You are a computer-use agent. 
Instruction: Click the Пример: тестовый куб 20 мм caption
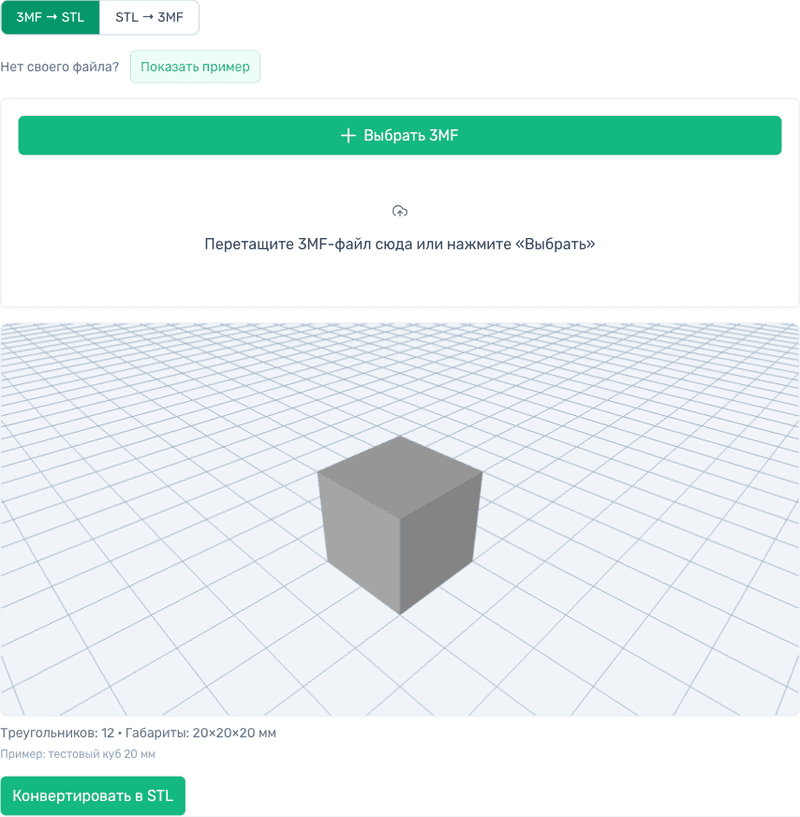[x=78, y=754]
